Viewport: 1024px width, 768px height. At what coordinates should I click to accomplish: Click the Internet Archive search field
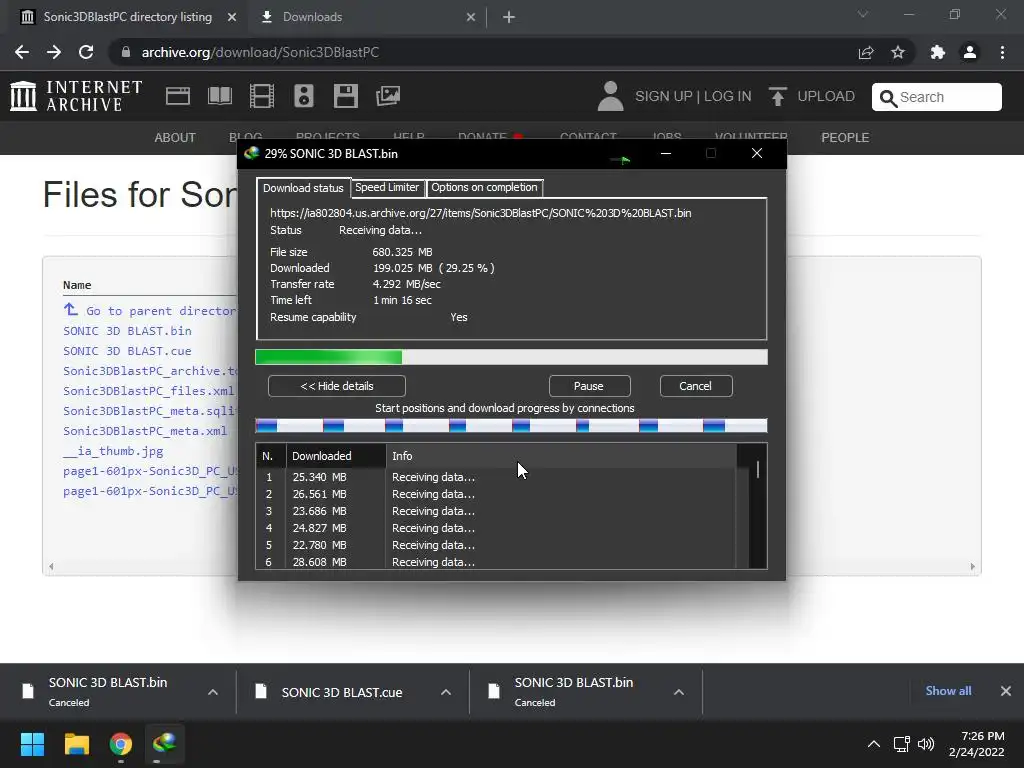pyautogui.click(x=936, y=97)
